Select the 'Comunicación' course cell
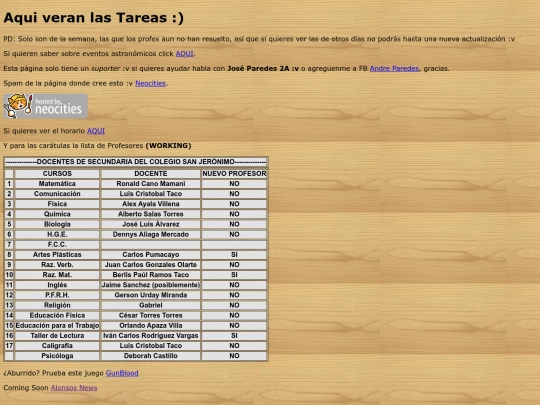Image resolution: width=540 pixels, height=405 pixels. 57,194
